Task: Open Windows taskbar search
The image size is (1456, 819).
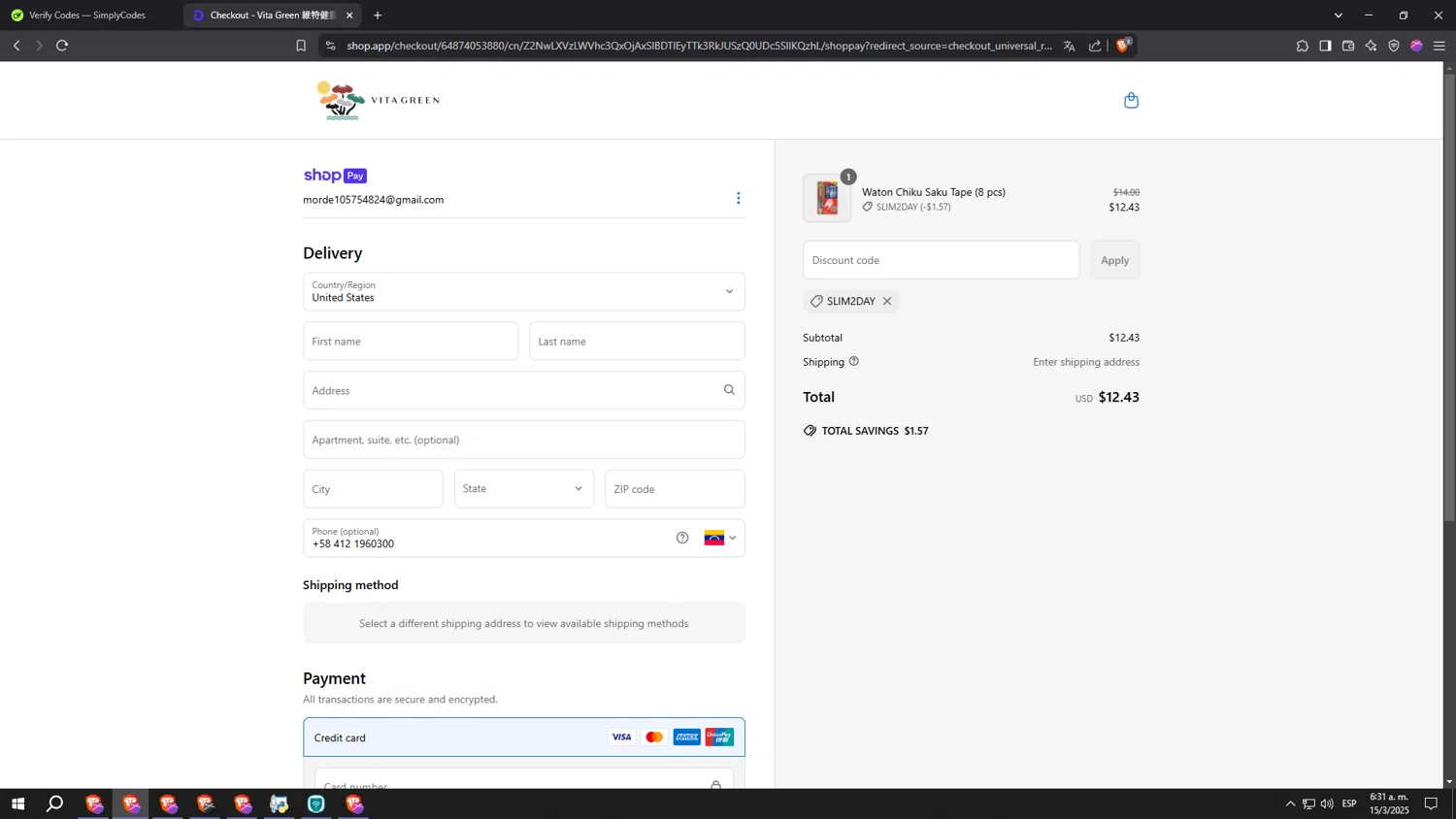Action: [55, 803]
